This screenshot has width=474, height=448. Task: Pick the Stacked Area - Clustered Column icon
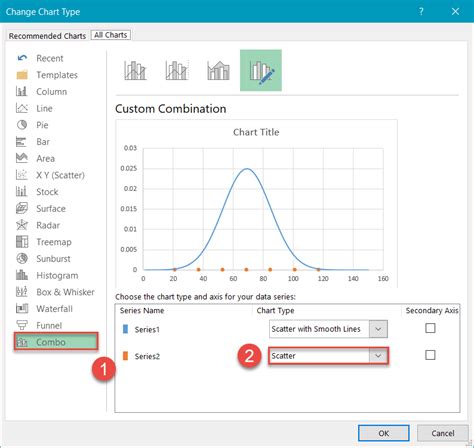tap(218, 70)
